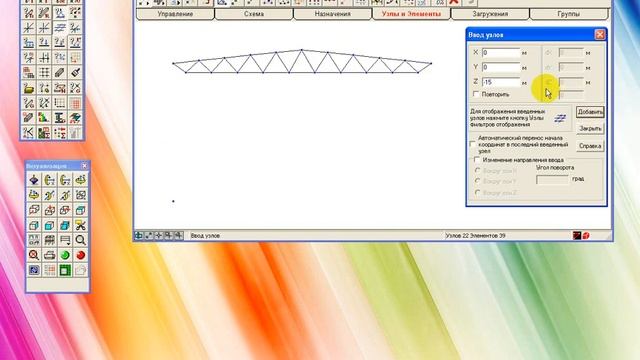Screen dimensions: 640x360
Task: Switch to the Схема tab
Action: coord(254,14)
